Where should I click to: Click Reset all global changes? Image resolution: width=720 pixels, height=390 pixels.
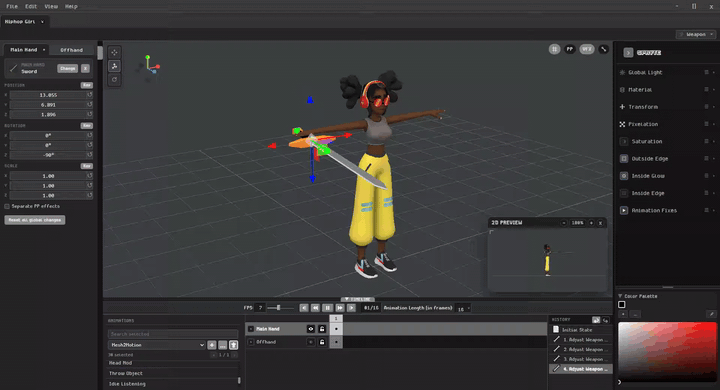[x=35, y=220]
